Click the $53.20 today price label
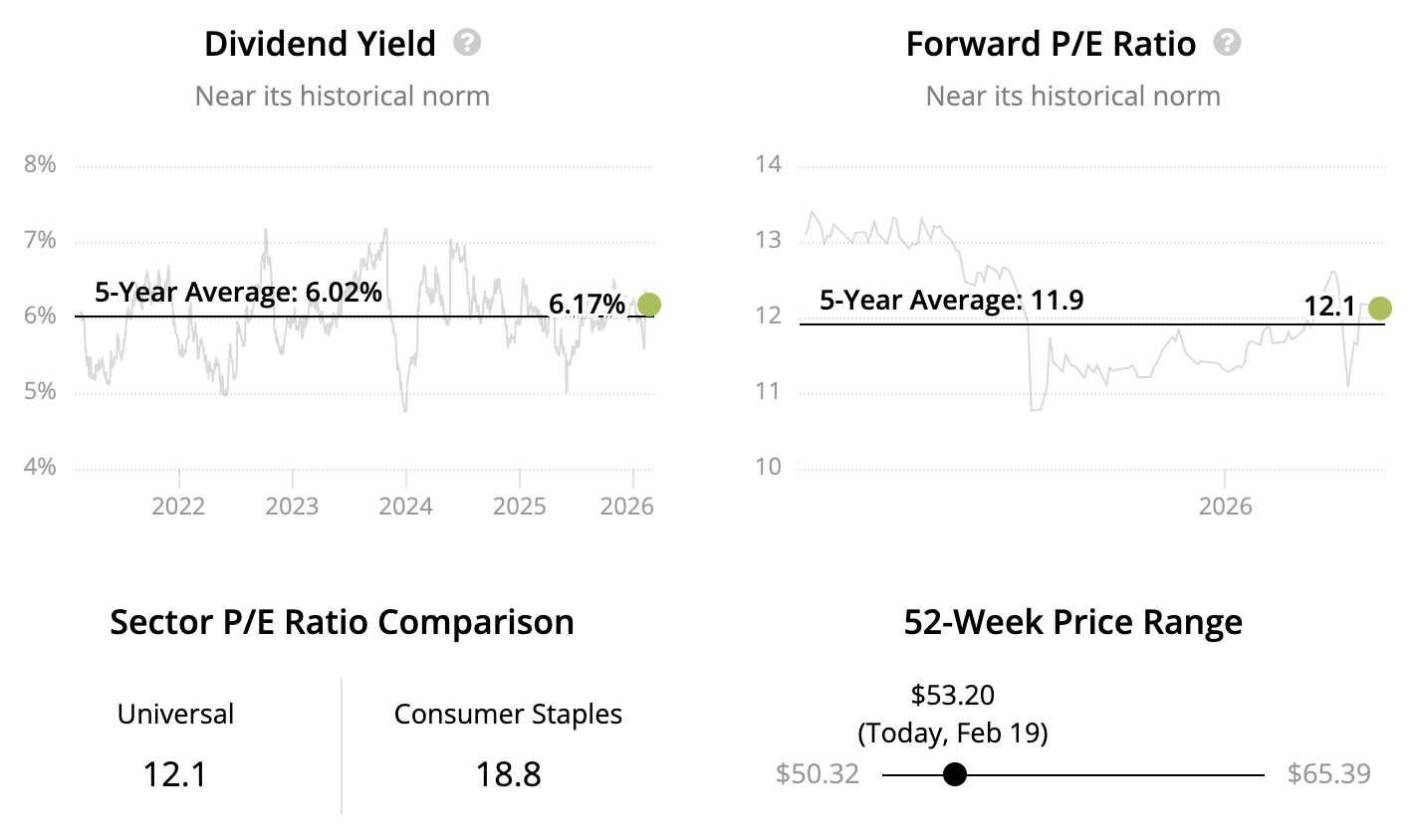 [x=953, y=695]
